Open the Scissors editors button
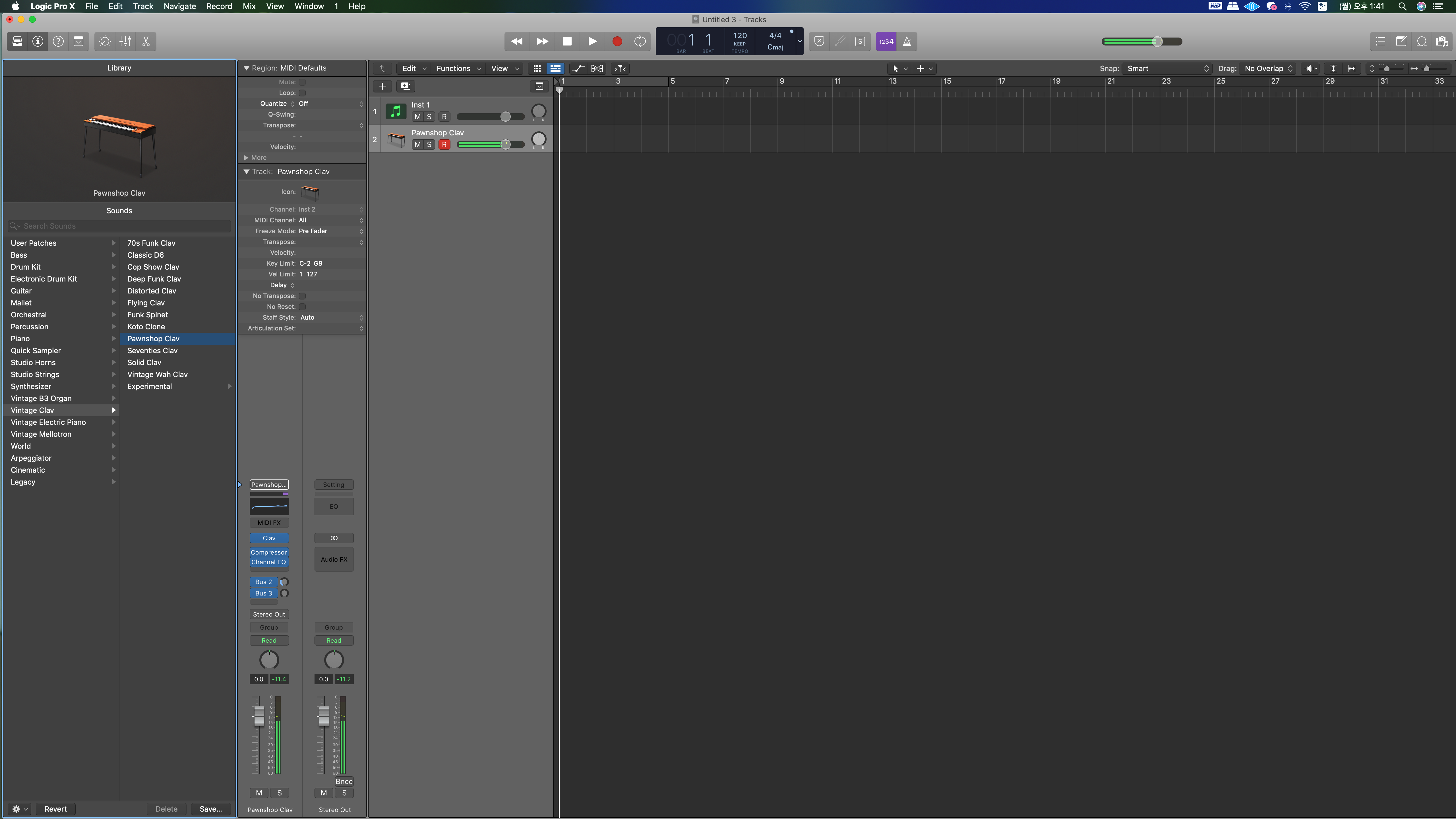The image size is (1456, 819). (x=146, y=41)
